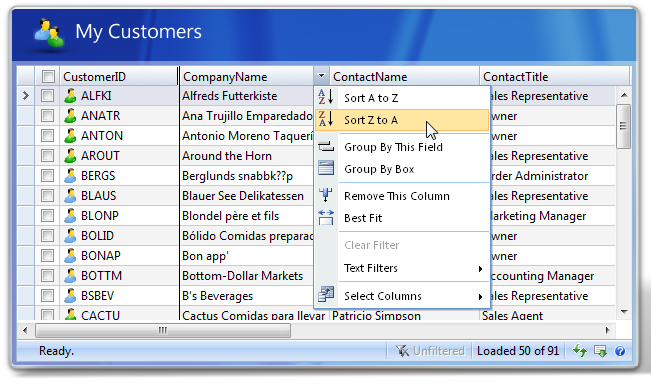Click the ContactTitle column header
651x386 pixels.
pyautogui.click(x=555, y=76)
